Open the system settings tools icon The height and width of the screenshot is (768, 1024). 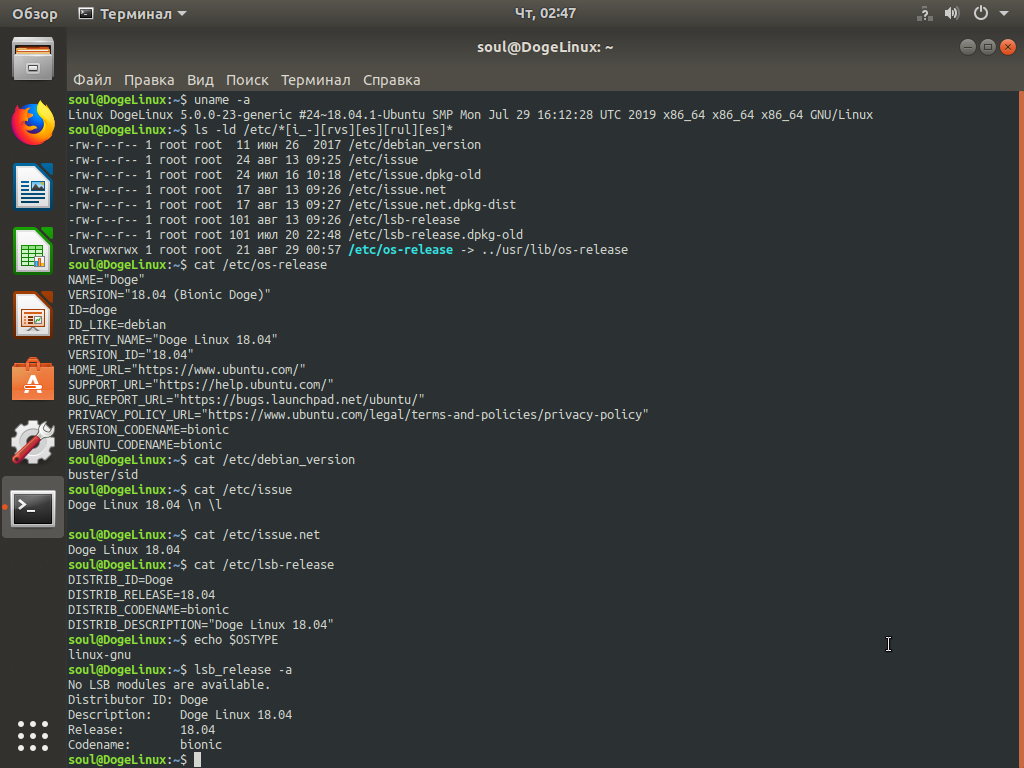pyautogui.click(x=33, y=442)
